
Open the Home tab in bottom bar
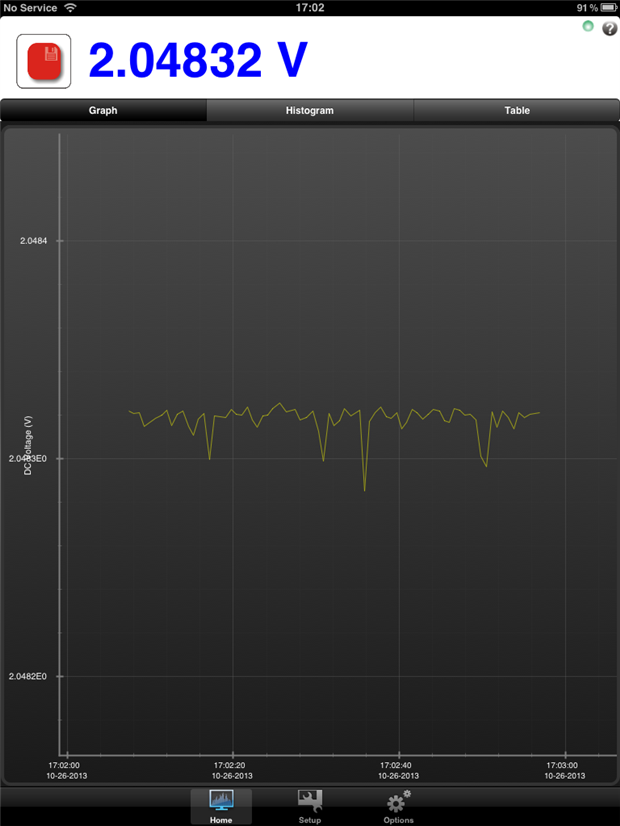(221, 807)
